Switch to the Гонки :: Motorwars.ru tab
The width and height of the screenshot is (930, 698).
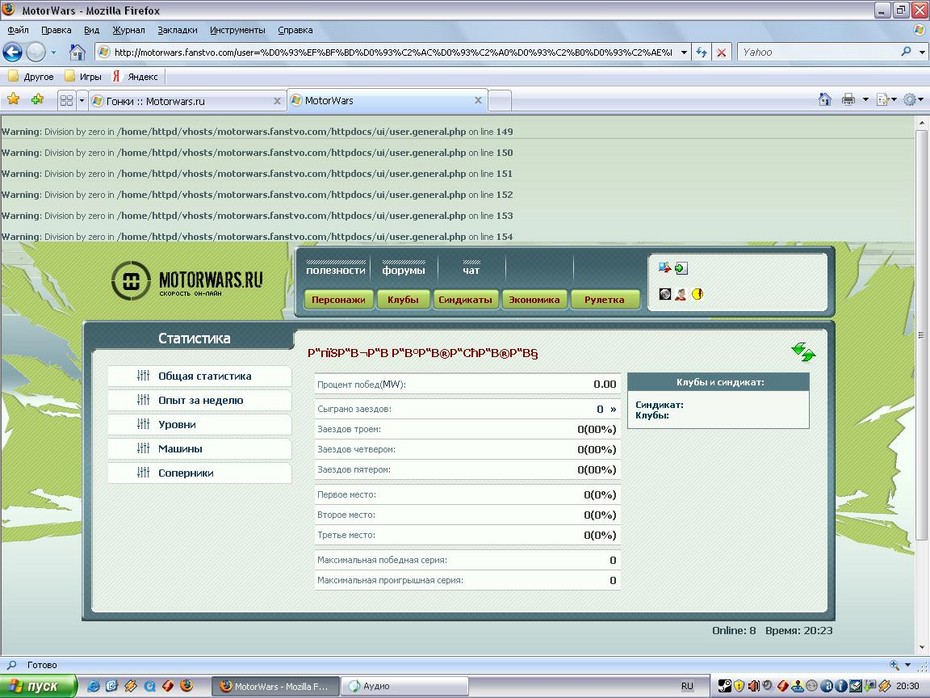[187, 101]
